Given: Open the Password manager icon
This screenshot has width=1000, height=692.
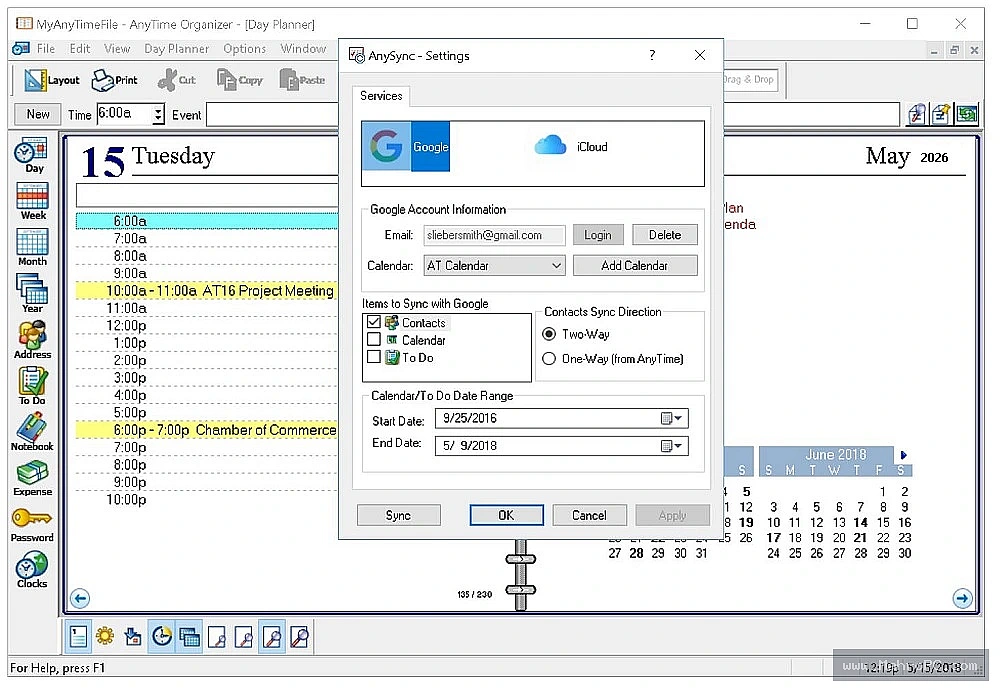Looking at the screenshot, I should (x=32, y=524).
